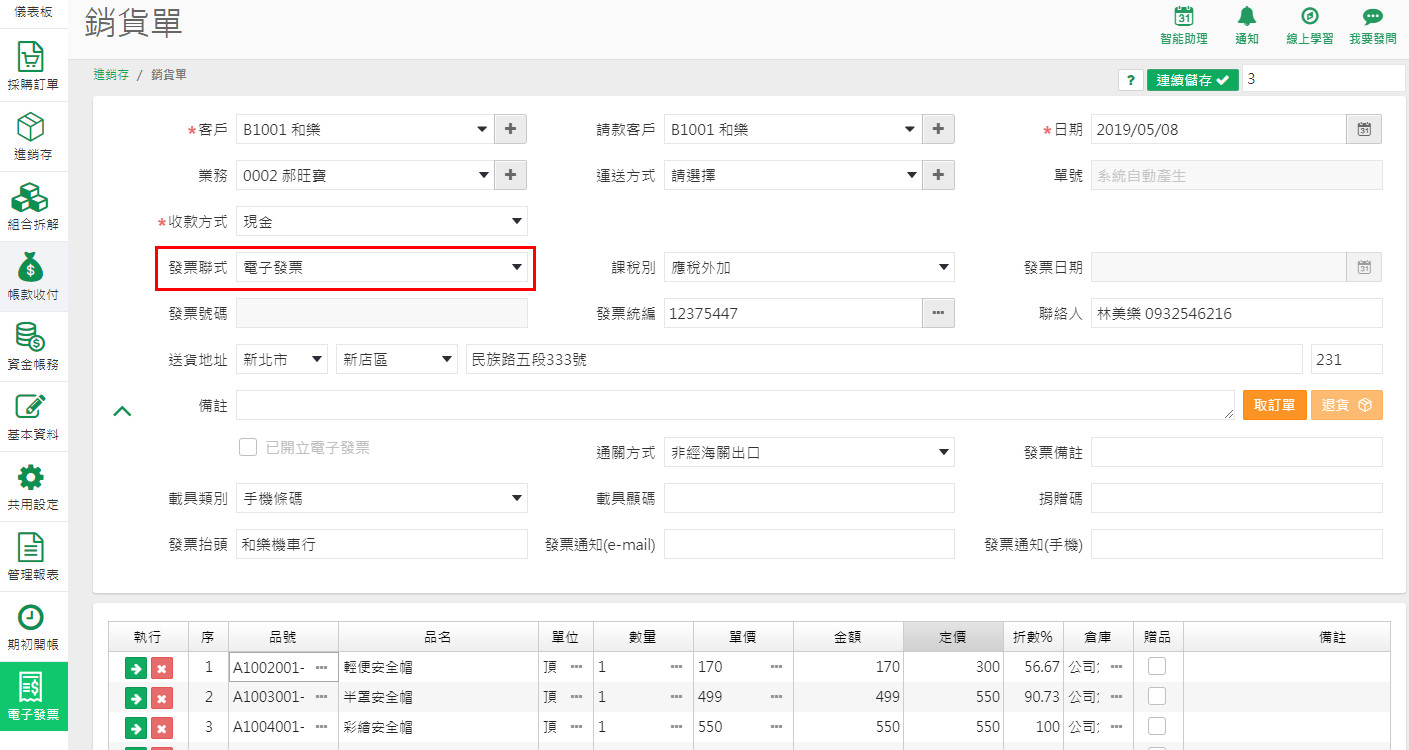Check 贈品 box for 輕便安全帽 row
1409x750 pixels.
click(1157, 666)
